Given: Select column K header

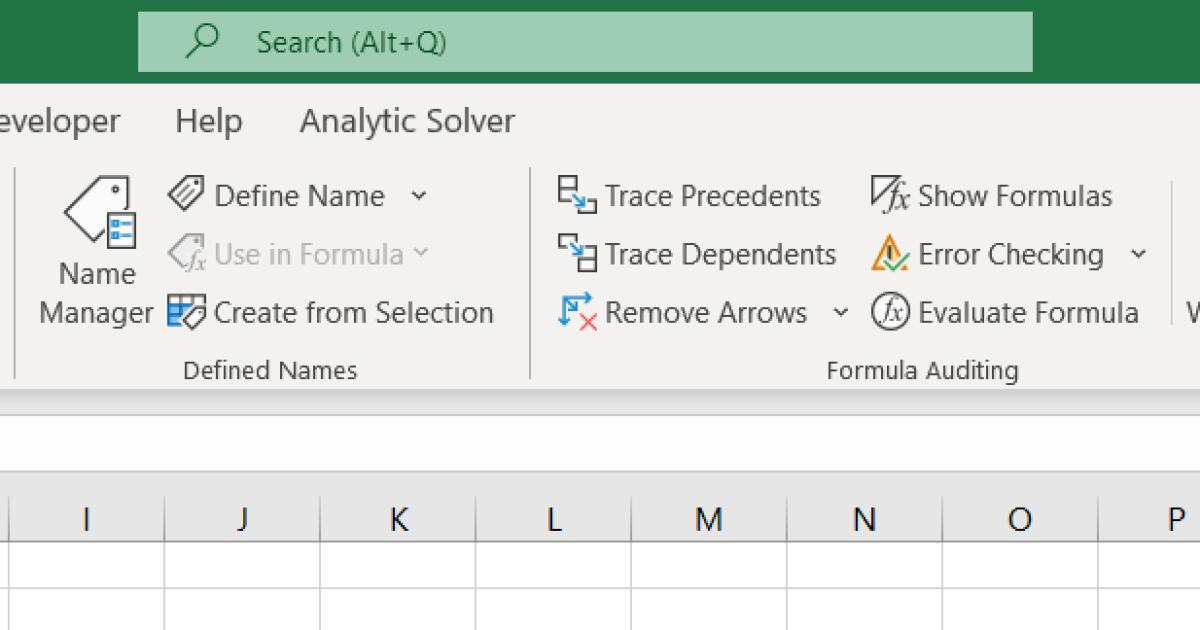Looking at the screenshot, I should point(398,519).
